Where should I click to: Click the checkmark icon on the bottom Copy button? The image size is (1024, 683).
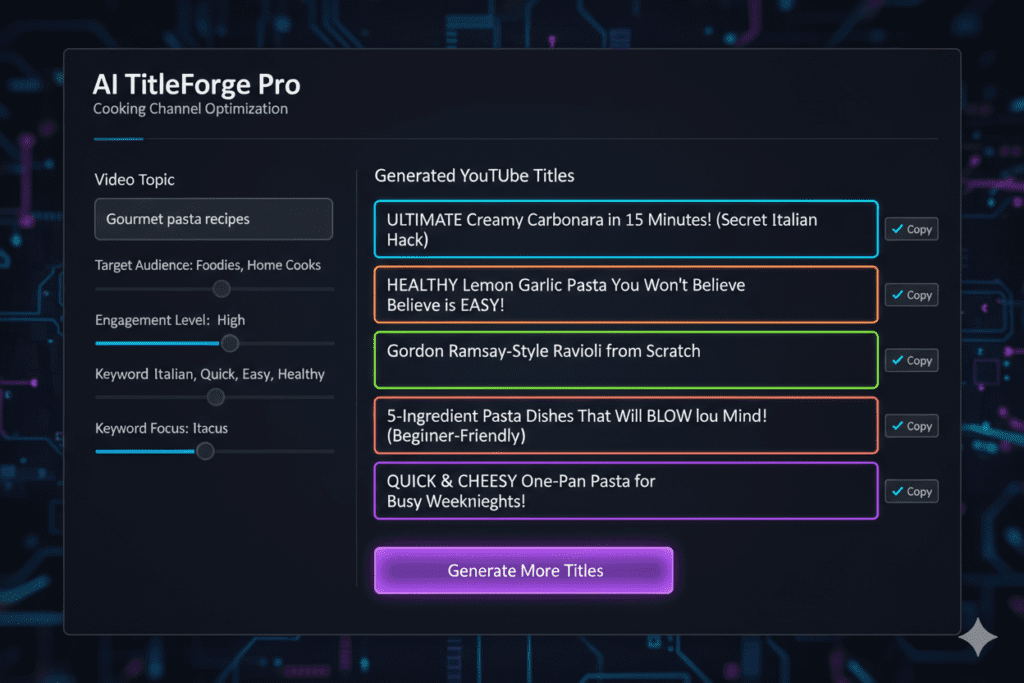coord(896,491)
